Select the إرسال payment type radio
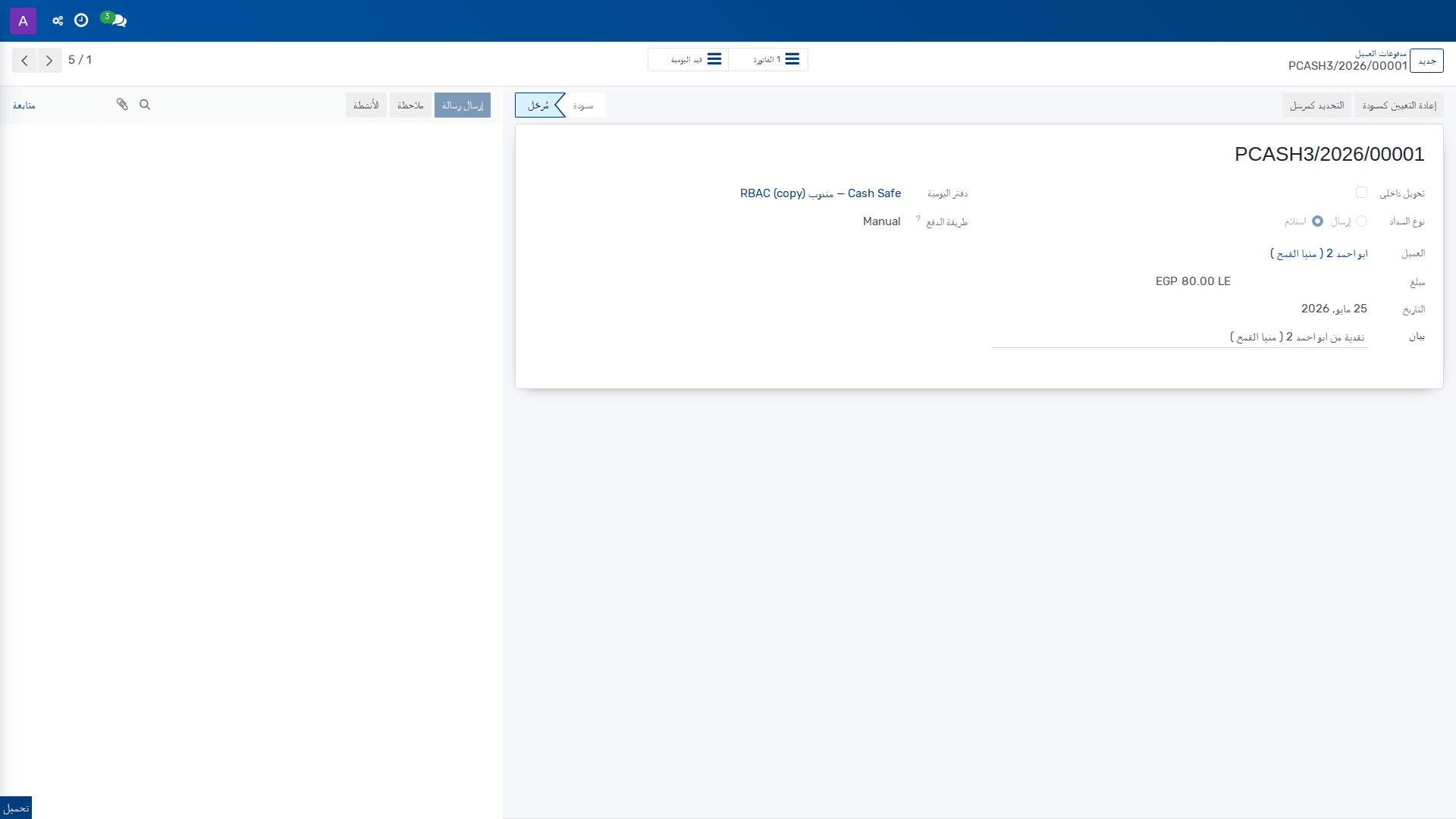 coord(1361,221)
